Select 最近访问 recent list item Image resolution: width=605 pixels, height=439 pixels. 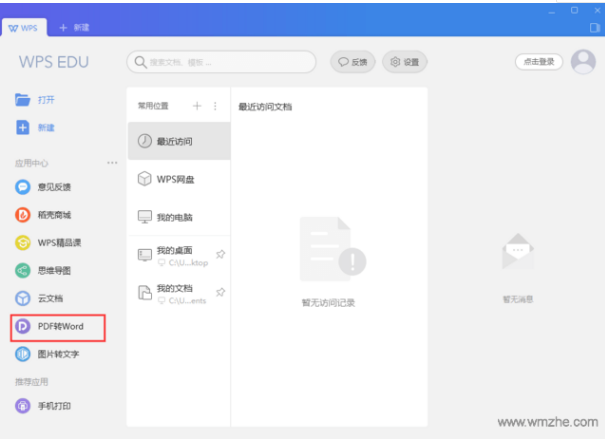tap(179, 141)
